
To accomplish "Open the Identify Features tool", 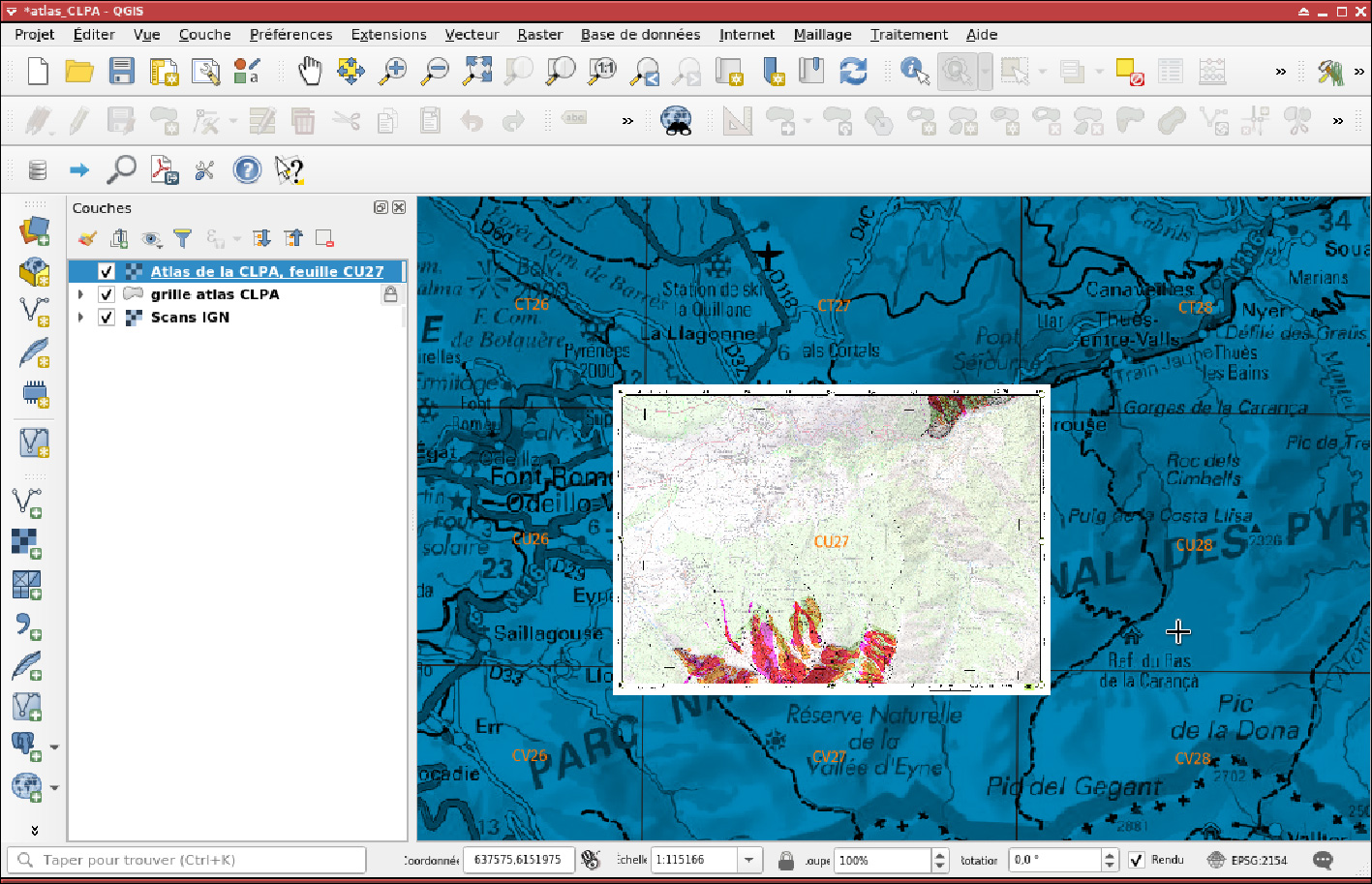I will point(913,71).
